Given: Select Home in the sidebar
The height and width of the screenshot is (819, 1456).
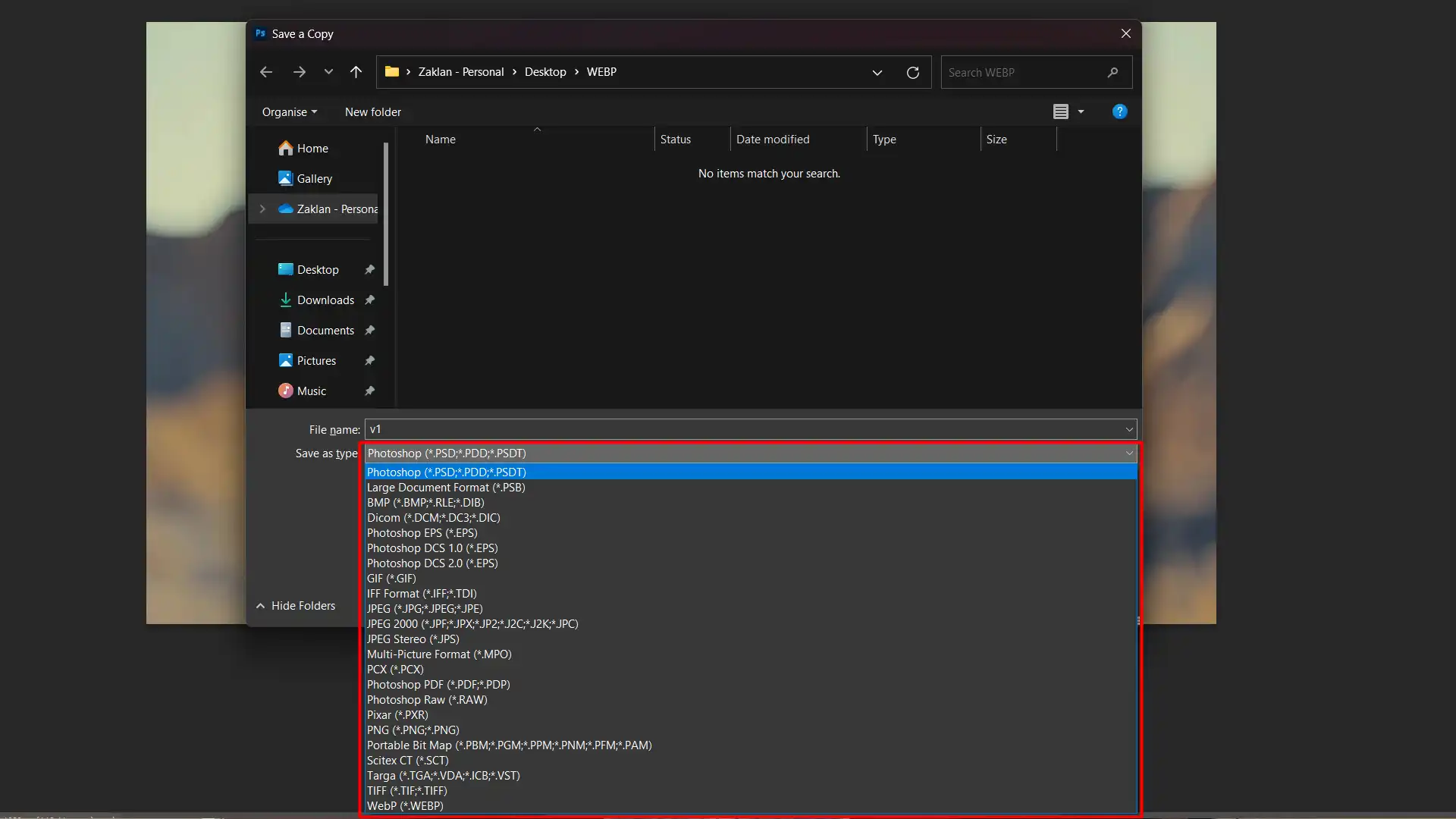Looking at the screenshot, I should pos(312,149).
